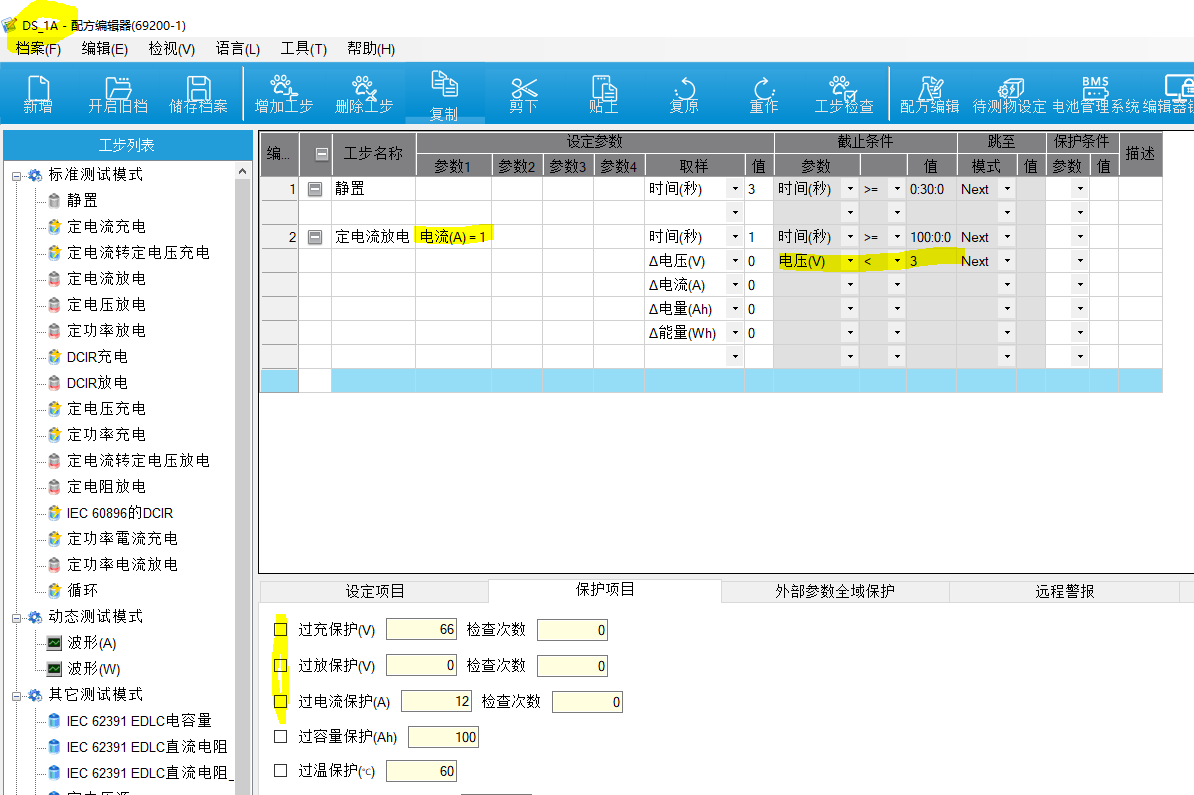1194x795 pixels.
Task: Click the 复制 copy toolbar icon
Action: (x=444, y=94)
